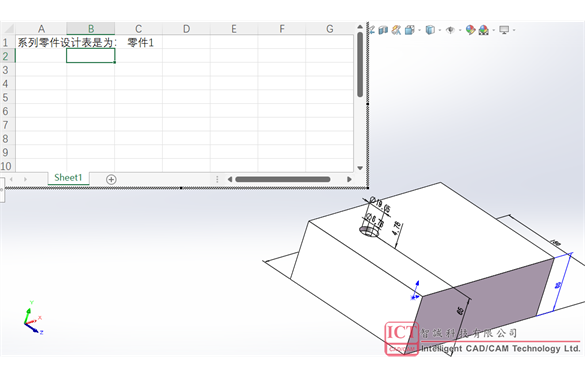This screenshot has width=585, height=377.
Task: Select column B header
Action: pyautogui.click(x=91, y=29)
